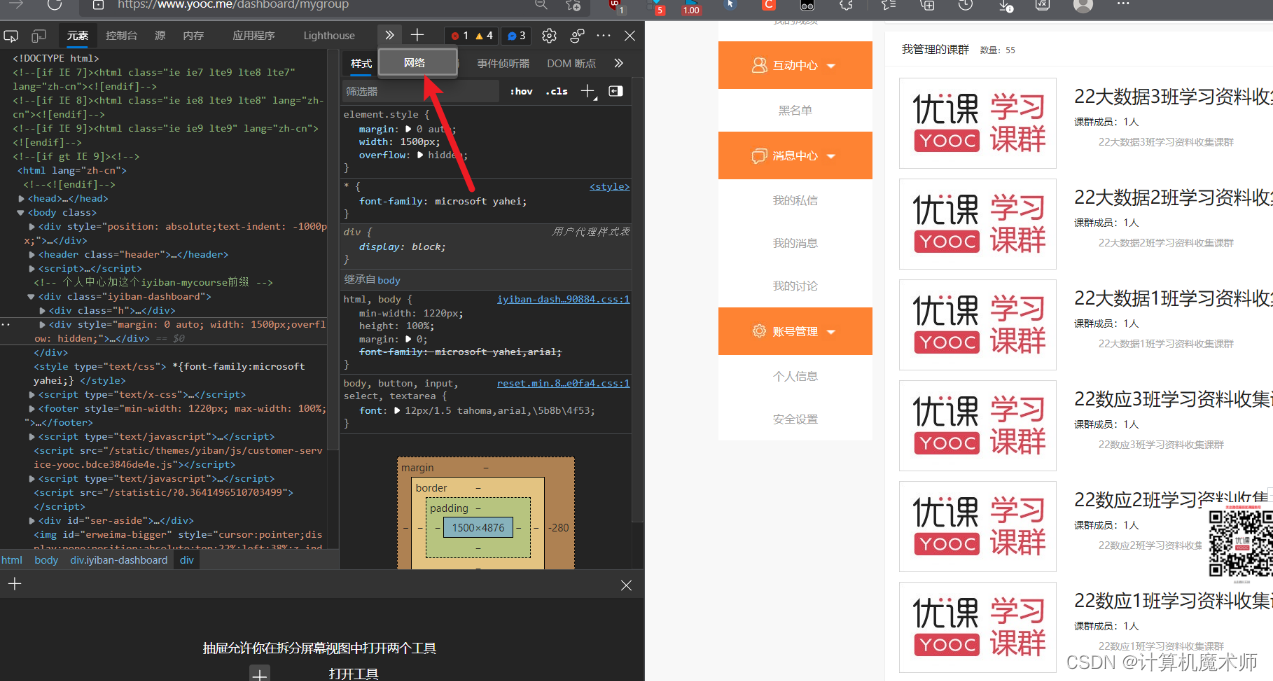The image size is (1273, 681).
Task: Open the 22大数据3班 course group thumbnail
Action: [978, 123]
